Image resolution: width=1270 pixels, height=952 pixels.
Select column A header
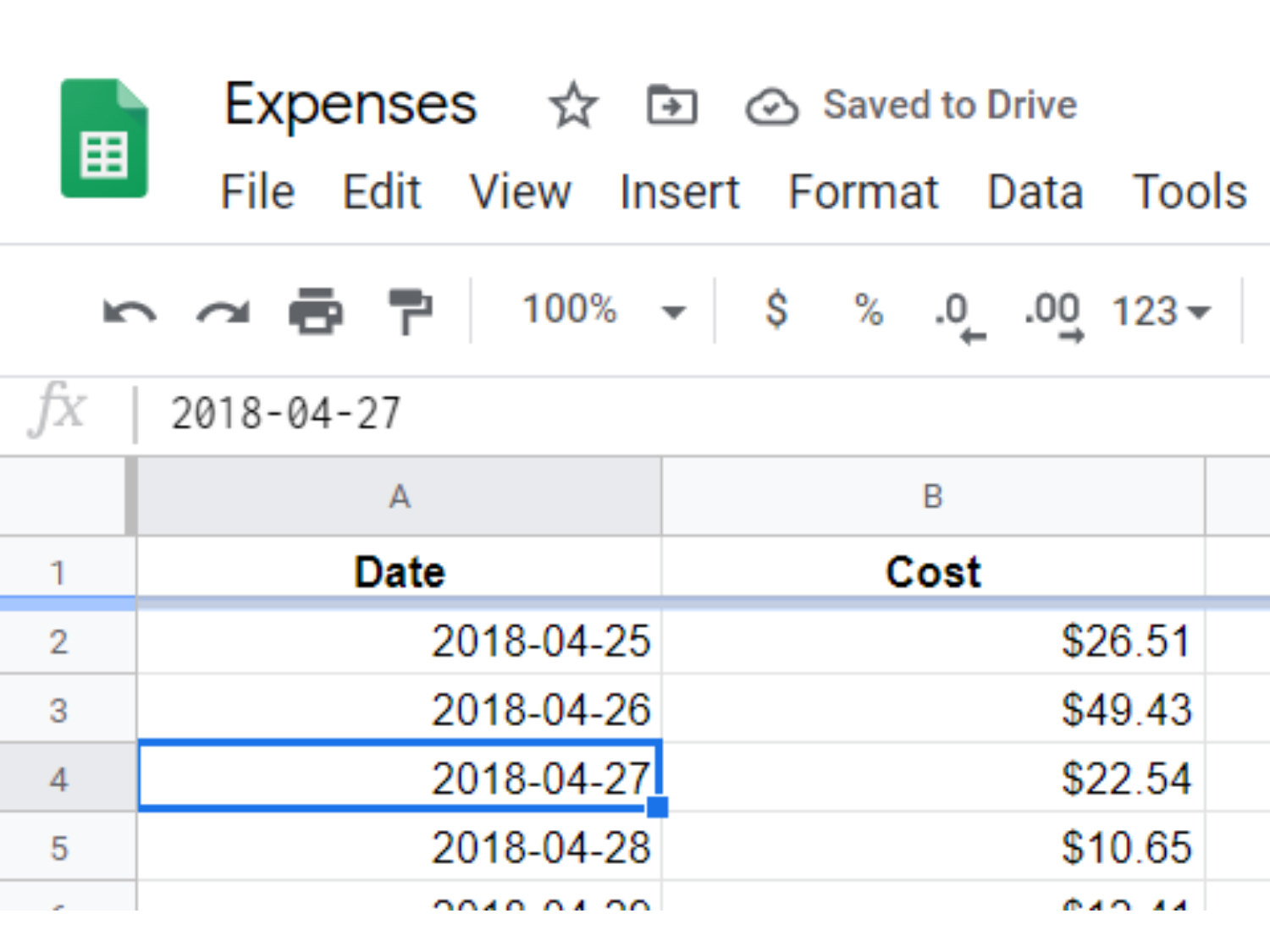[x=399, y=497]
